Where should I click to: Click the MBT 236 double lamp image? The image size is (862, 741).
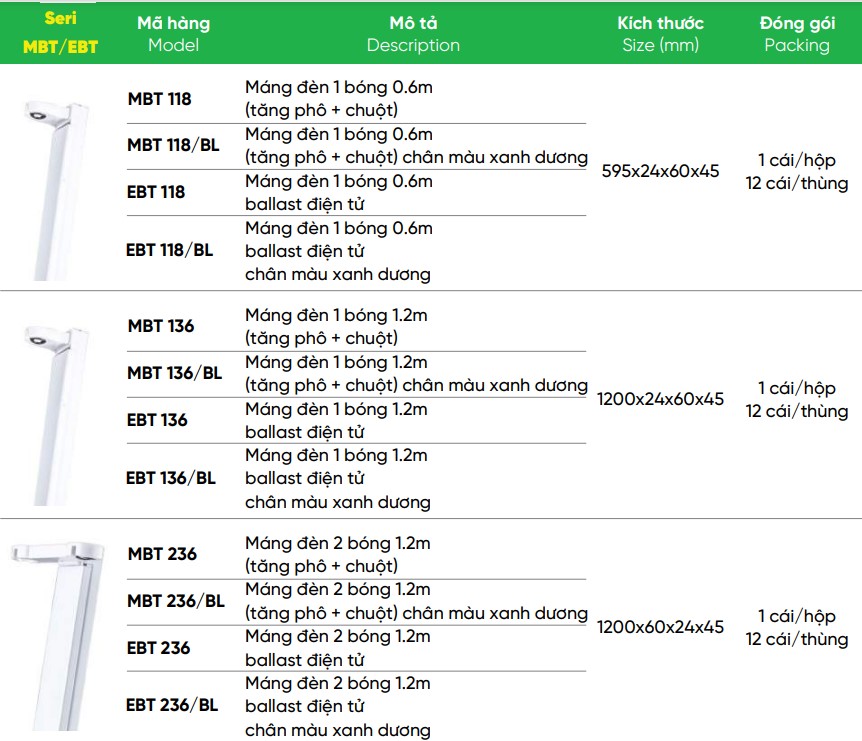58,637
